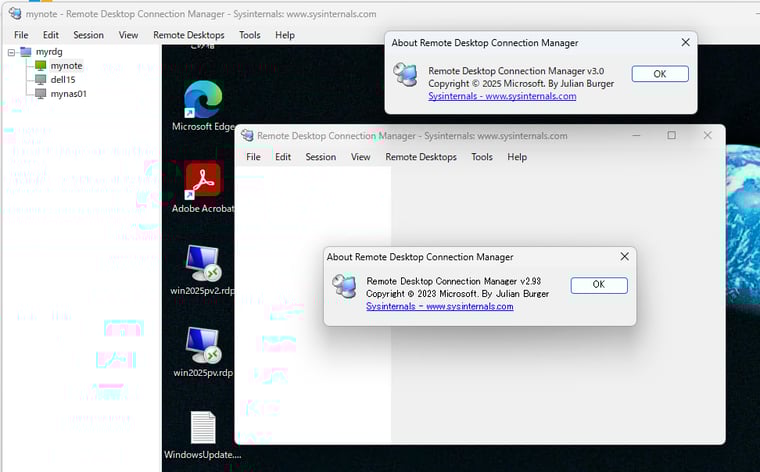Collapse the myrdg tree group
The height and width of the screenshot is (472, 760).
11,52
